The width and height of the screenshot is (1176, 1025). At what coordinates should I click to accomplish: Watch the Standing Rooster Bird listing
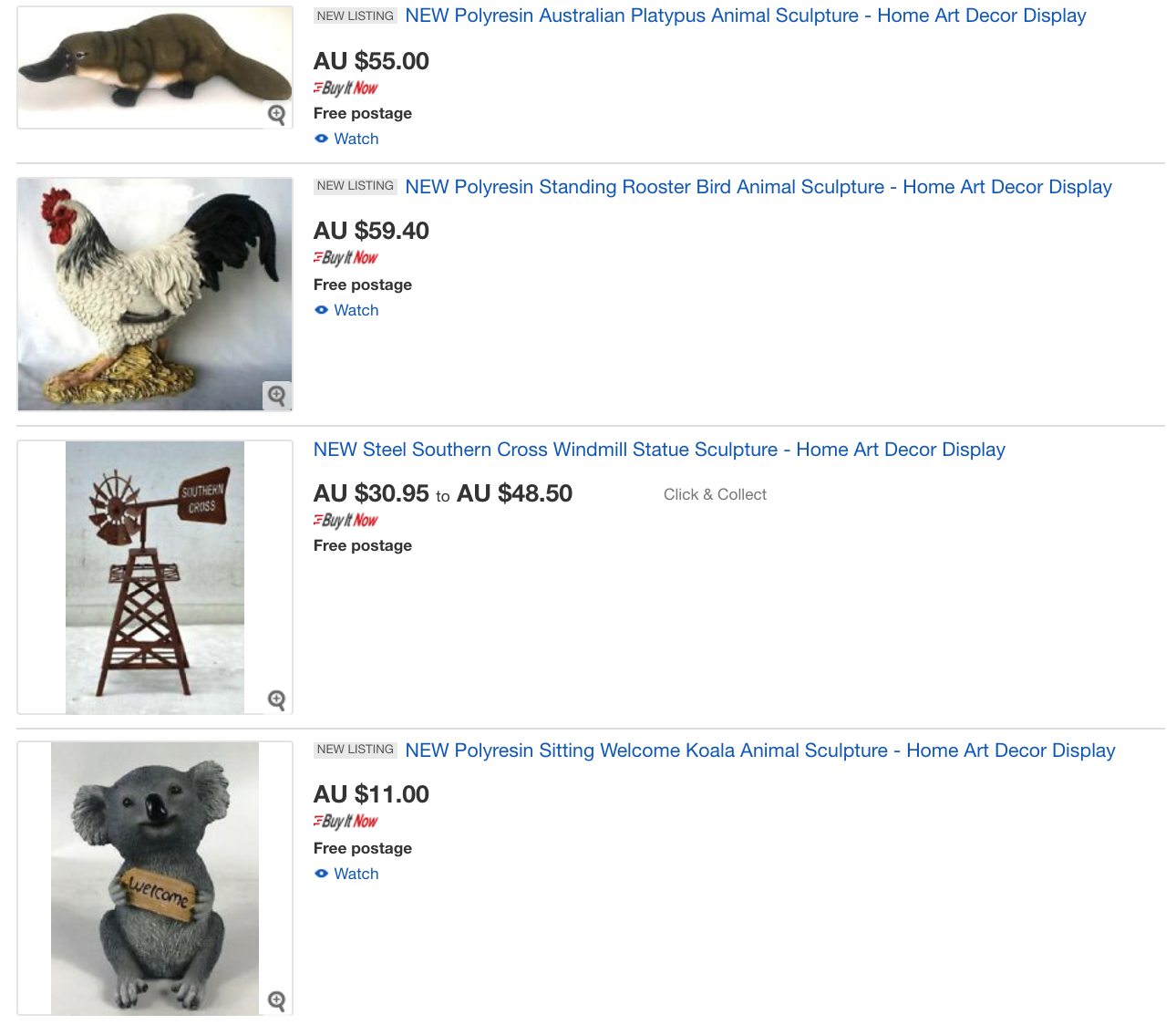click(x=356, y=310)
